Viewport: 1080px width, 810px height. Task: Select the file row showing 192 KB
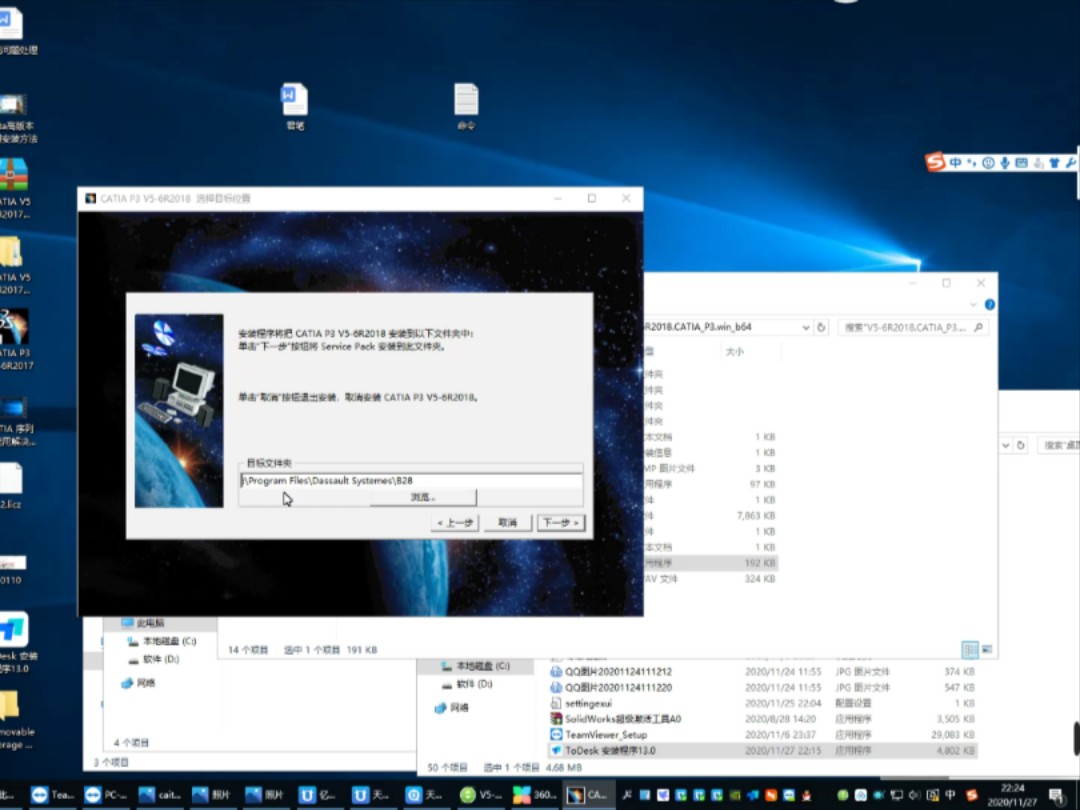coord(709,563)
